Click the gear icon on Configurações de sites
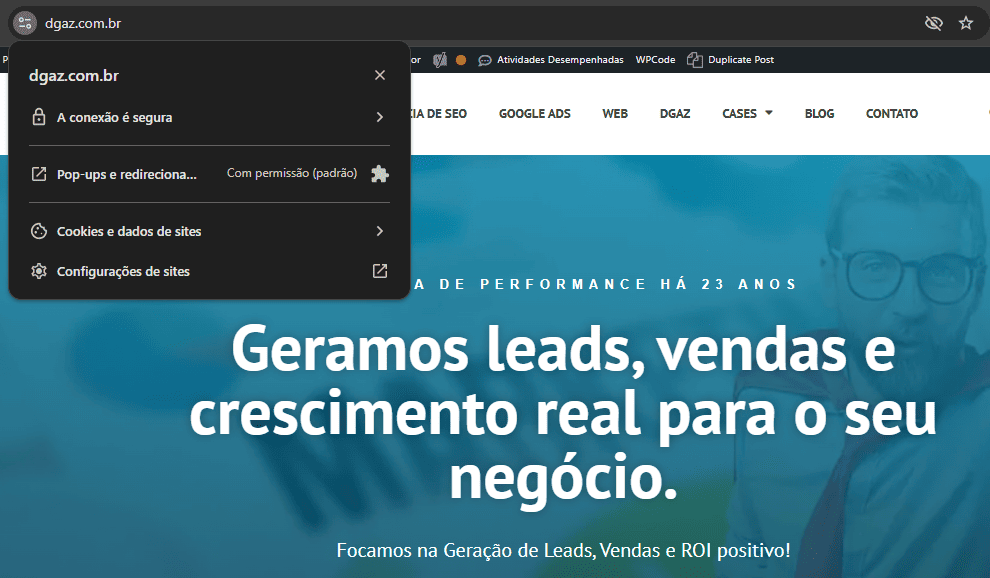990x578 pixels. point(38,270)
